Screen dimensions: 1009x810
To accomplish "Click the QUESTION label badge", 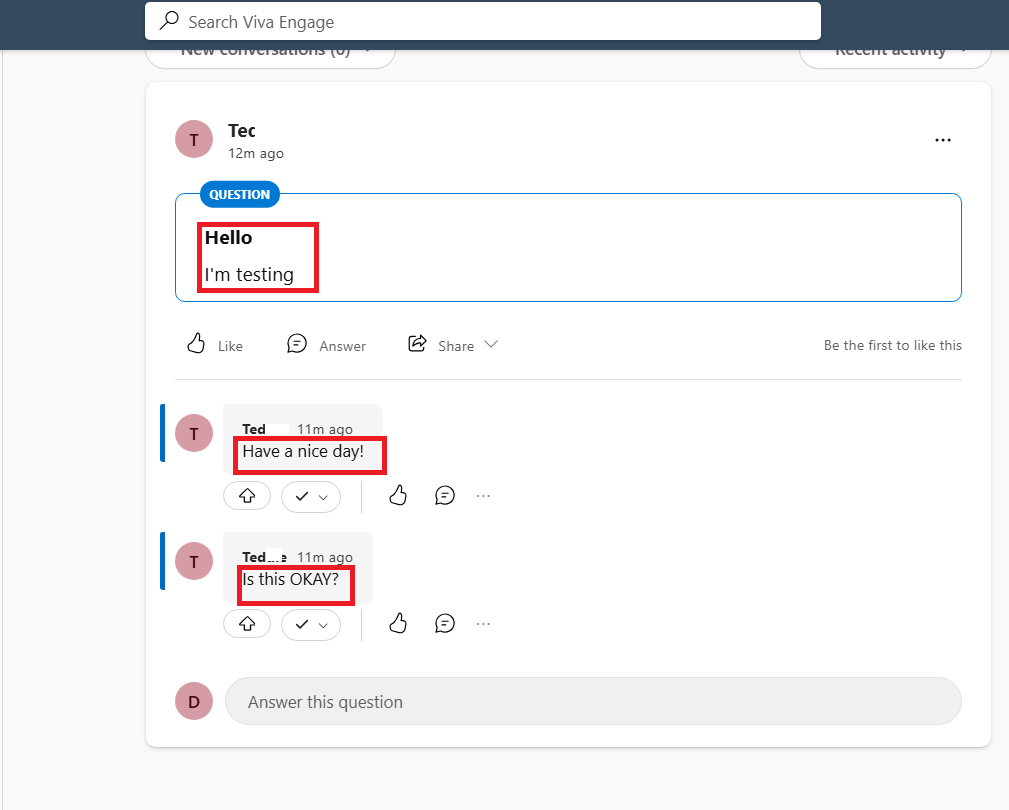I will [x=239, y=194].
